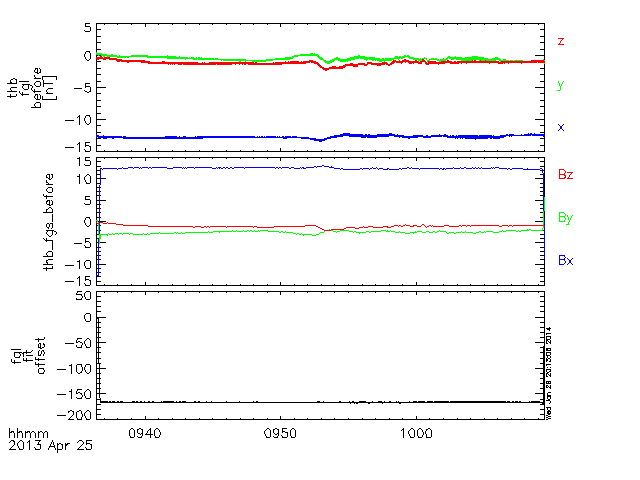Click the '-200' tick label in bottom panel

[x=74, y=415]
